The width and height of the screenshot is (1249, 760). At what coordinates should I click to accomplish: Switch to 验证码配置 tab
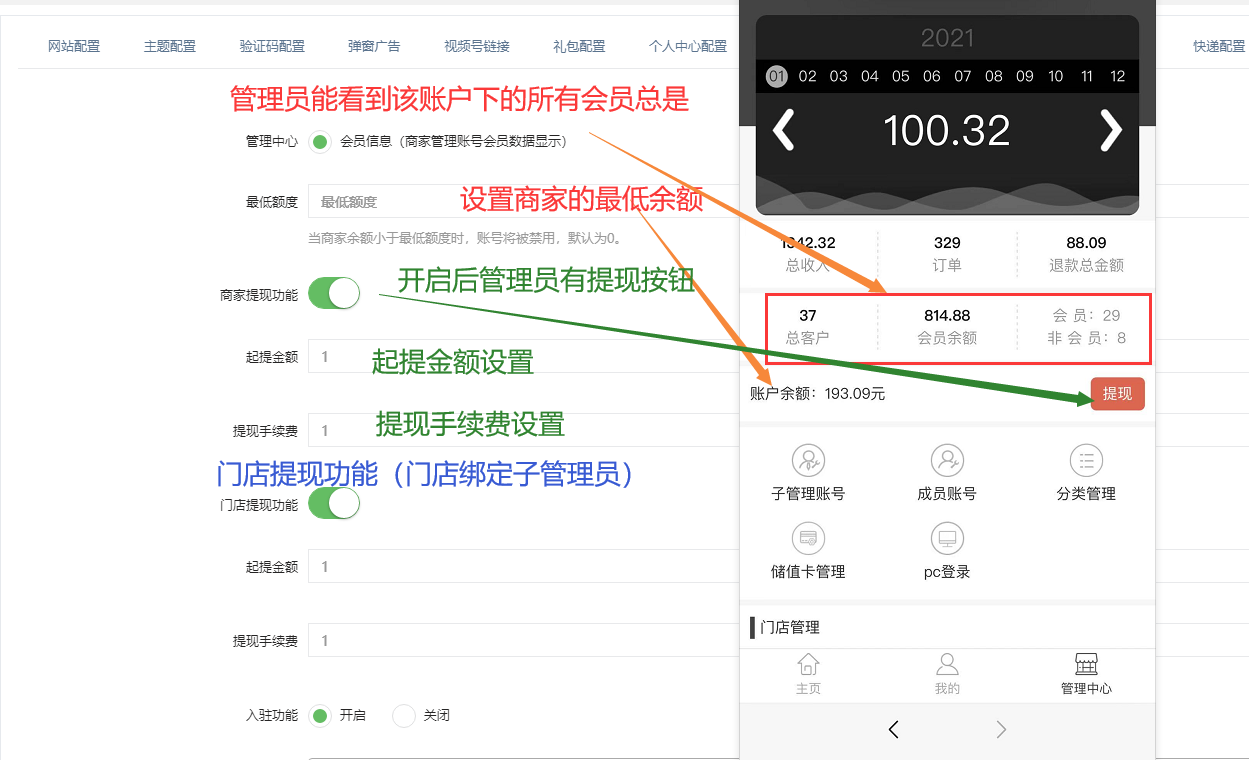point(272,46)
